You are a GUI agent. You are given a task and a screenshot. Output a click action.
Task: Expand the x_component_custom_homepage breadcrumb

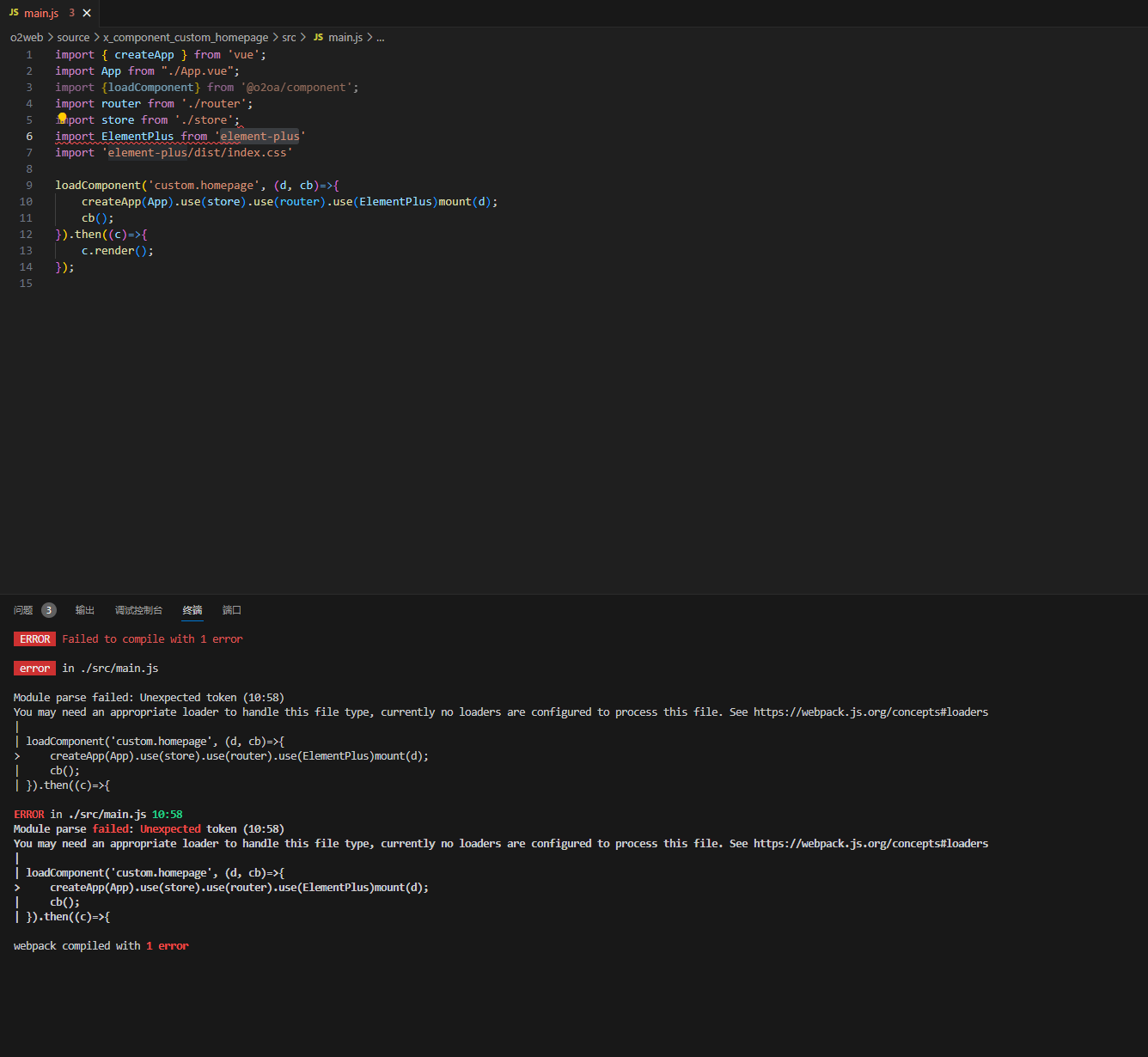coord(186,38)
